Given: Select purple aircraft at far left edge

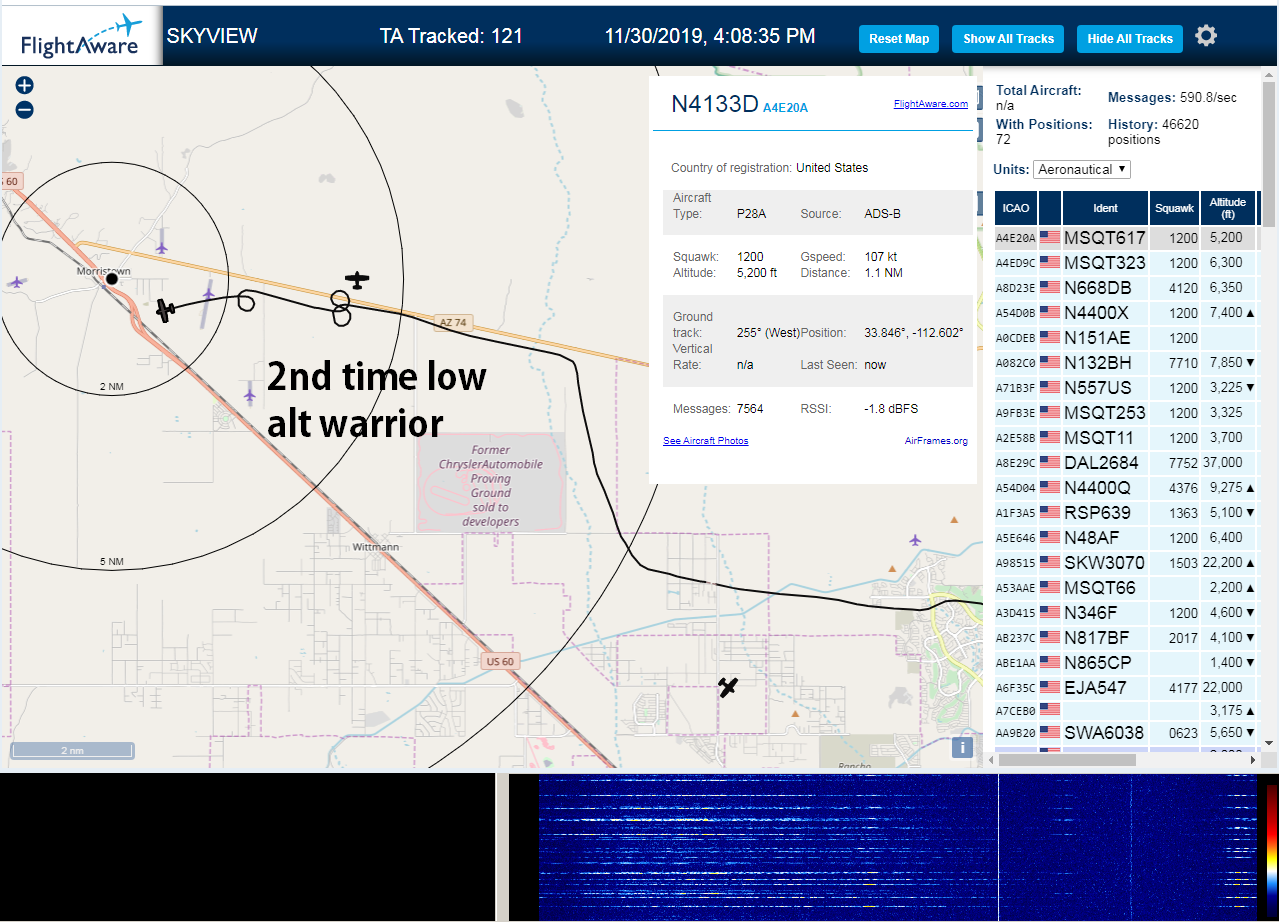Looking at the screenshot, I should tap(16, 283).
